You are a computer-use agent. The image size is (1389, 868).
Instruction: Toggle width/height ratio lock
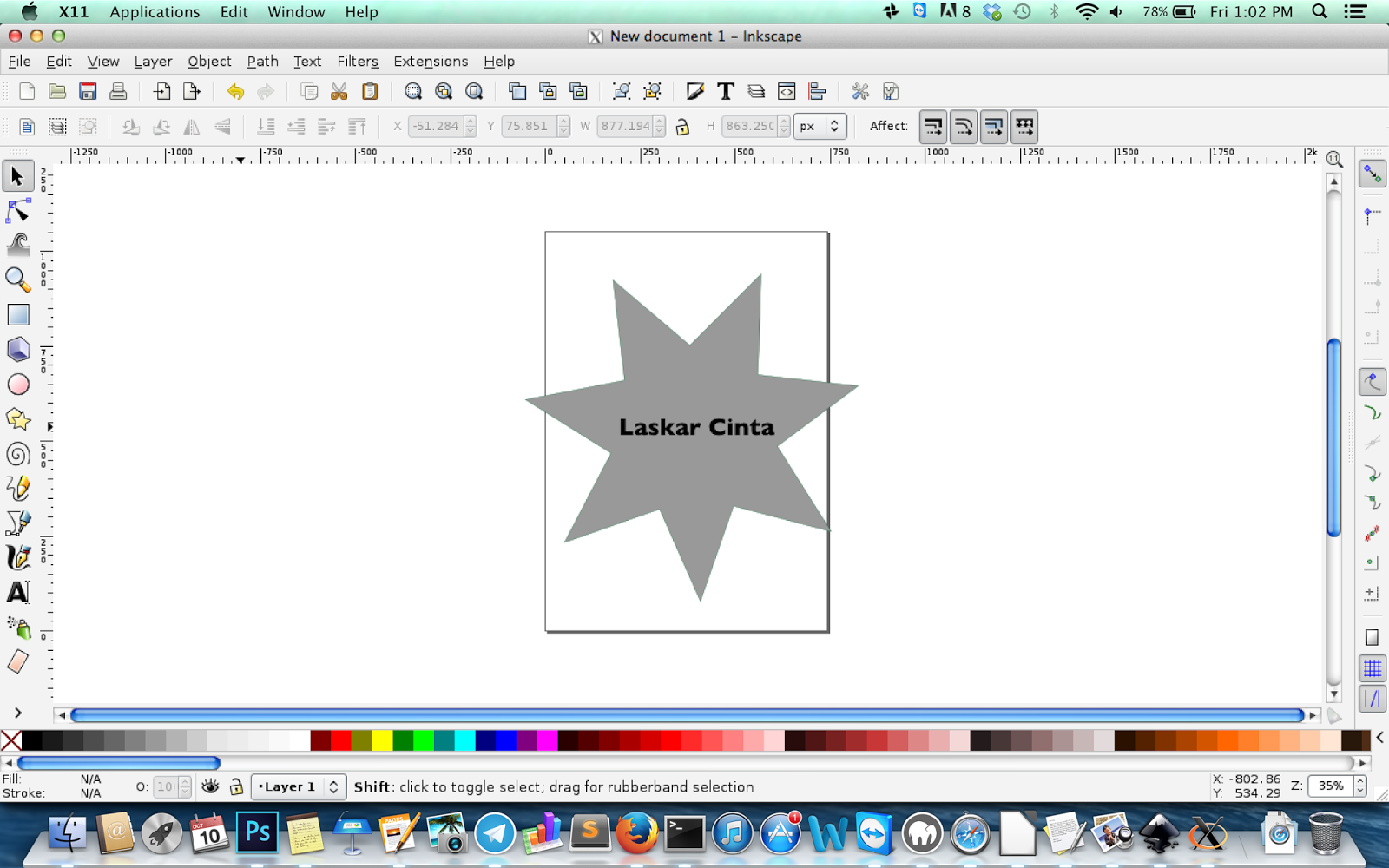tap(682, 127)
